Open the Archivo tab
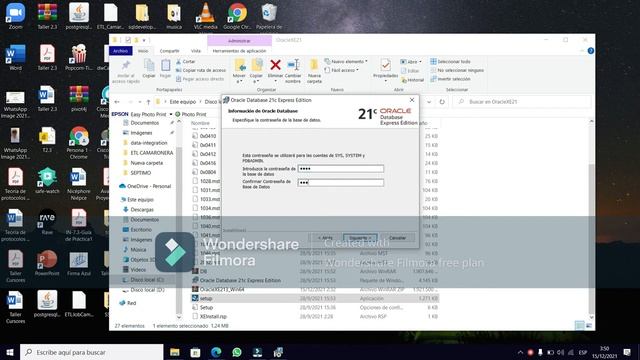Screen dimensions: 640x360 pos(120,51)
